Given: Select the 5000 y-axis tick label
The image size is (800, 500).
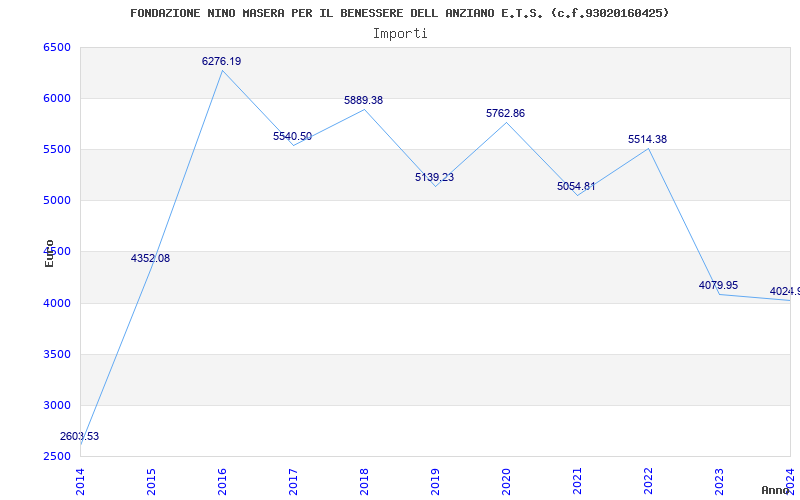Looking at the screenshot, I should (57, 201).
